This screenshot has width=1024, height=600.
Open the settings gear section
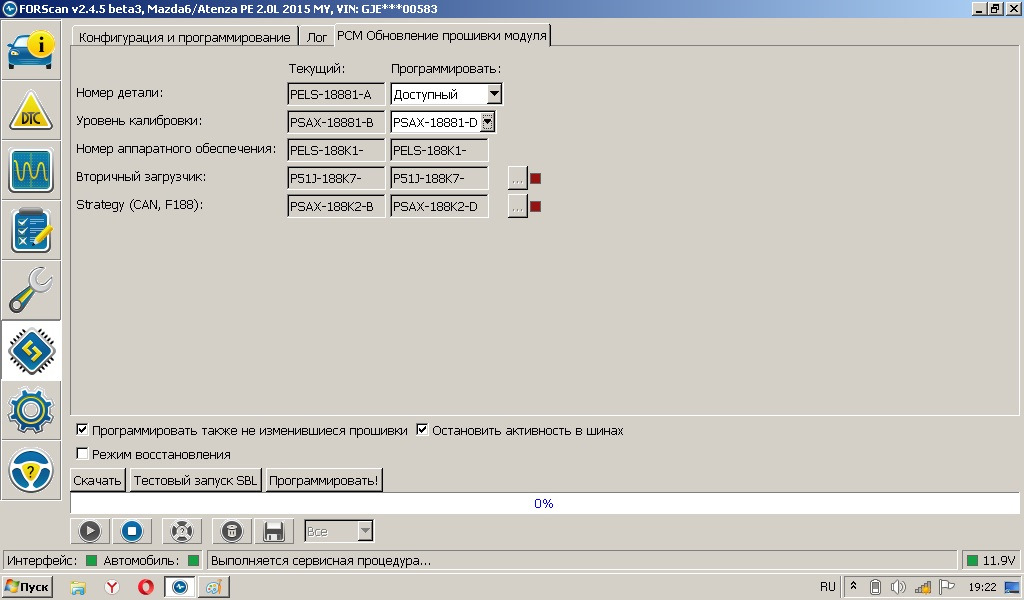(31, 411)
